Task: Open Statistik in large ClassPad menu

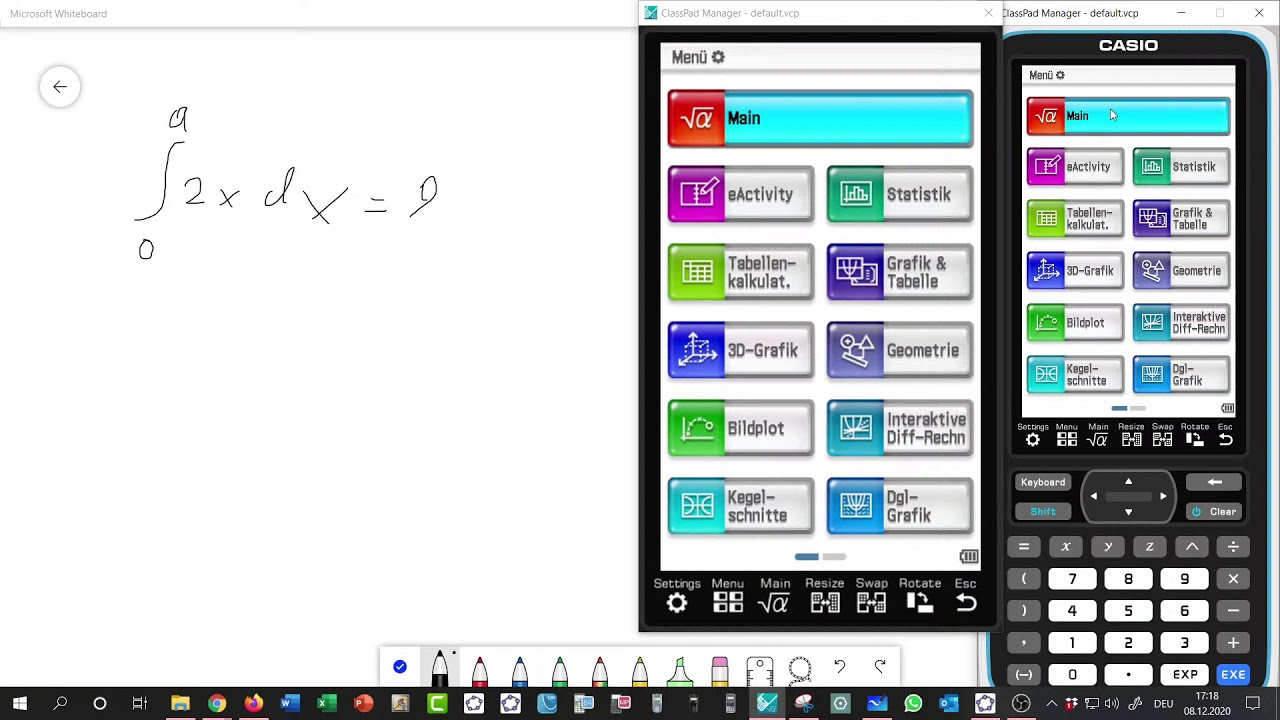Action: pyautogui.click(x=900, y=194)
